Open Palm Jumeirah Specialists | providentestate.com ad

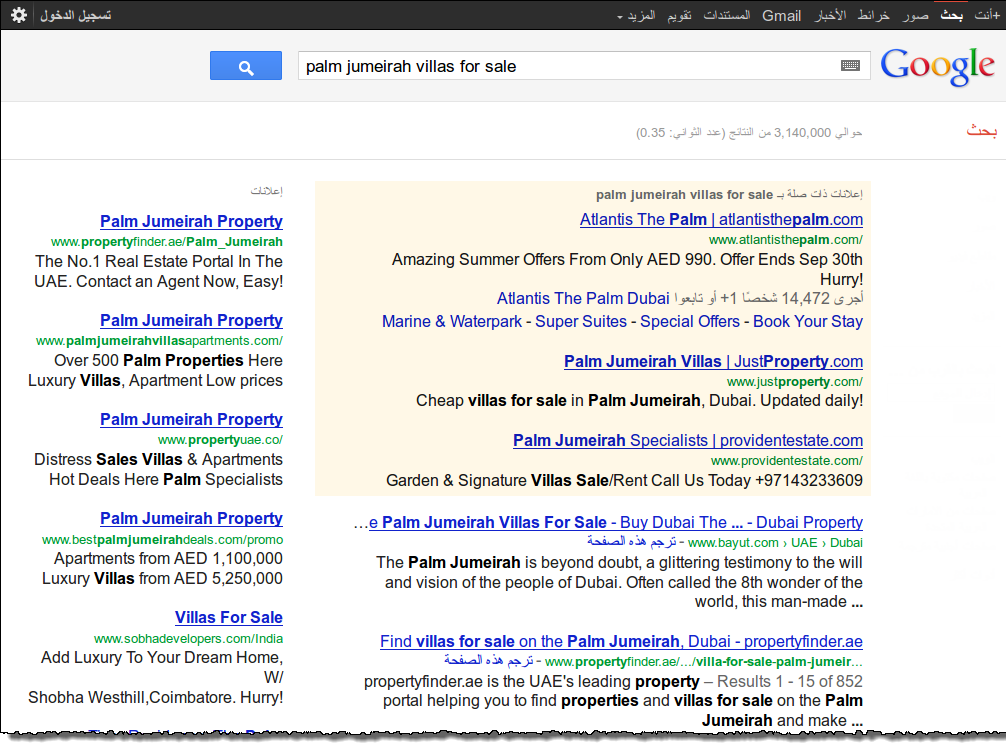pos(688,441)
